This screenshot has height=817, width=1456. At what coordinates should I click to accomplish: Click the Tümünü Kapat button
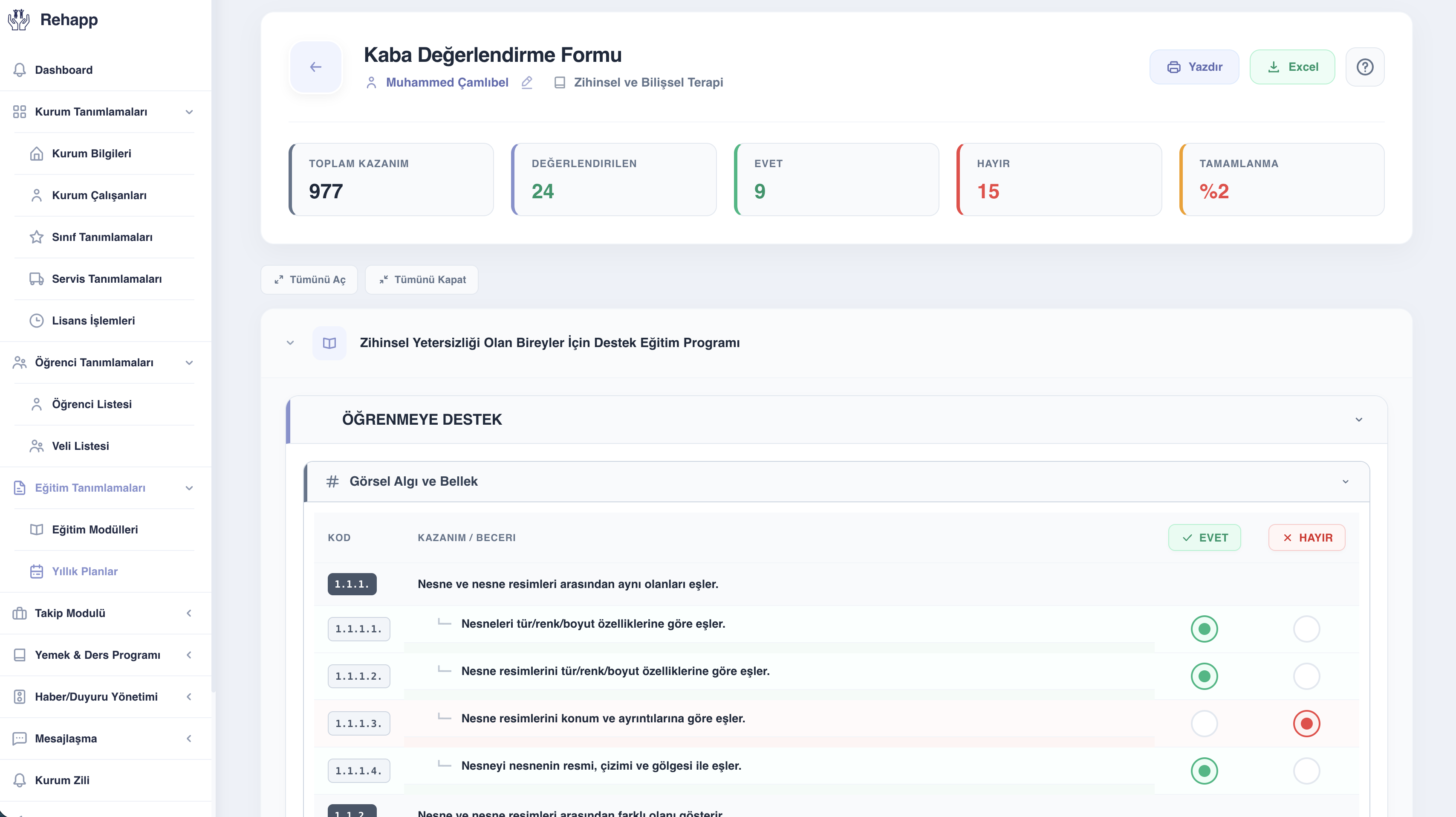pyautogui.click(x=422, y=280)
